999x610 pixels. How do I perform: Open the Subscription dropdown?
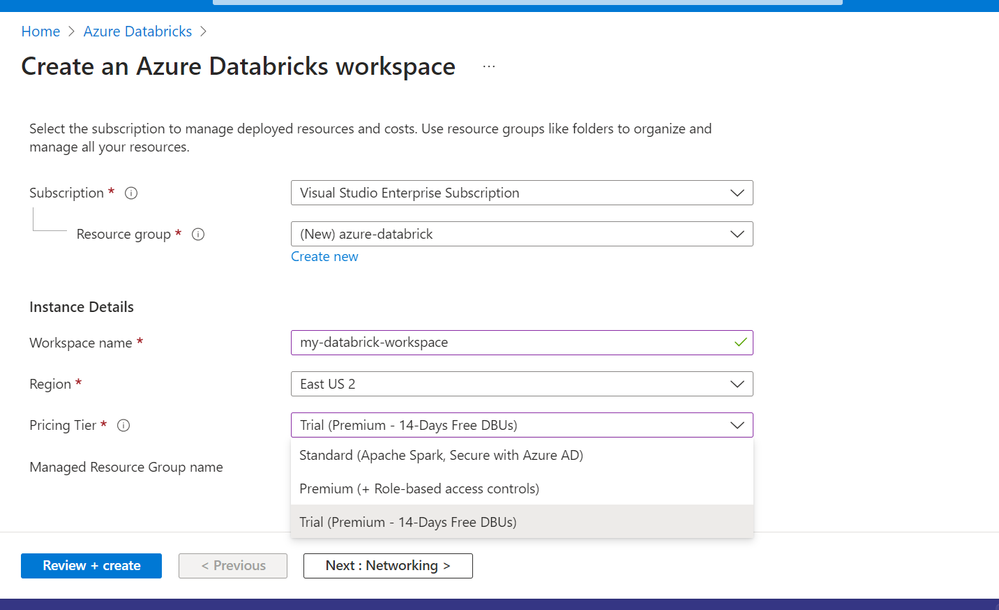pyautogui.click(x=522, y=193)
